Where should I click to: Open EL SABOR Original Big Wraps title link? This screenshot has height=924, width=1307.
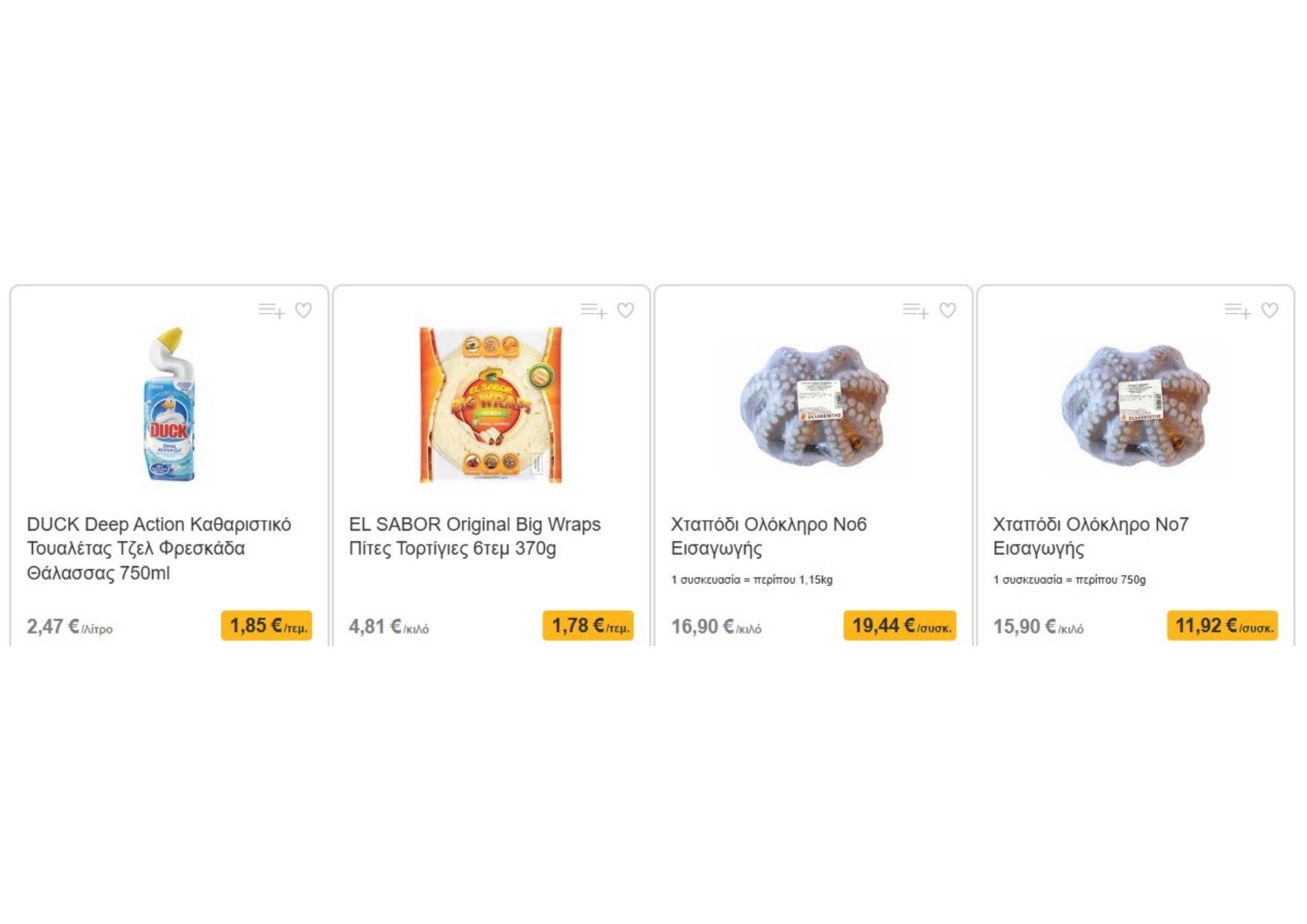point(475,537)
